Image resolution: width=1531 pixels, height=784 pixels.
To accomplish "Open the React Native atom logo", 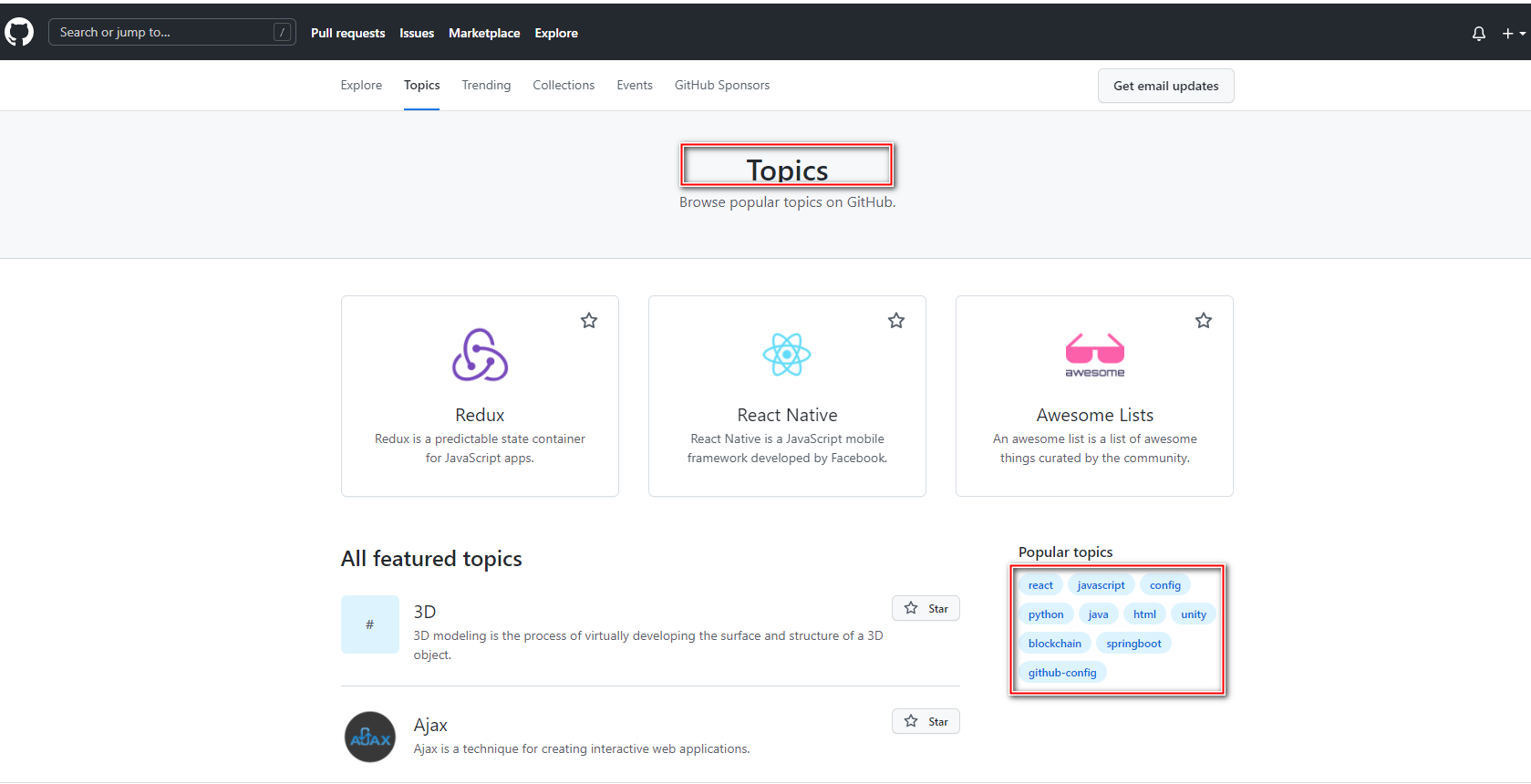I will click(787, 355).
